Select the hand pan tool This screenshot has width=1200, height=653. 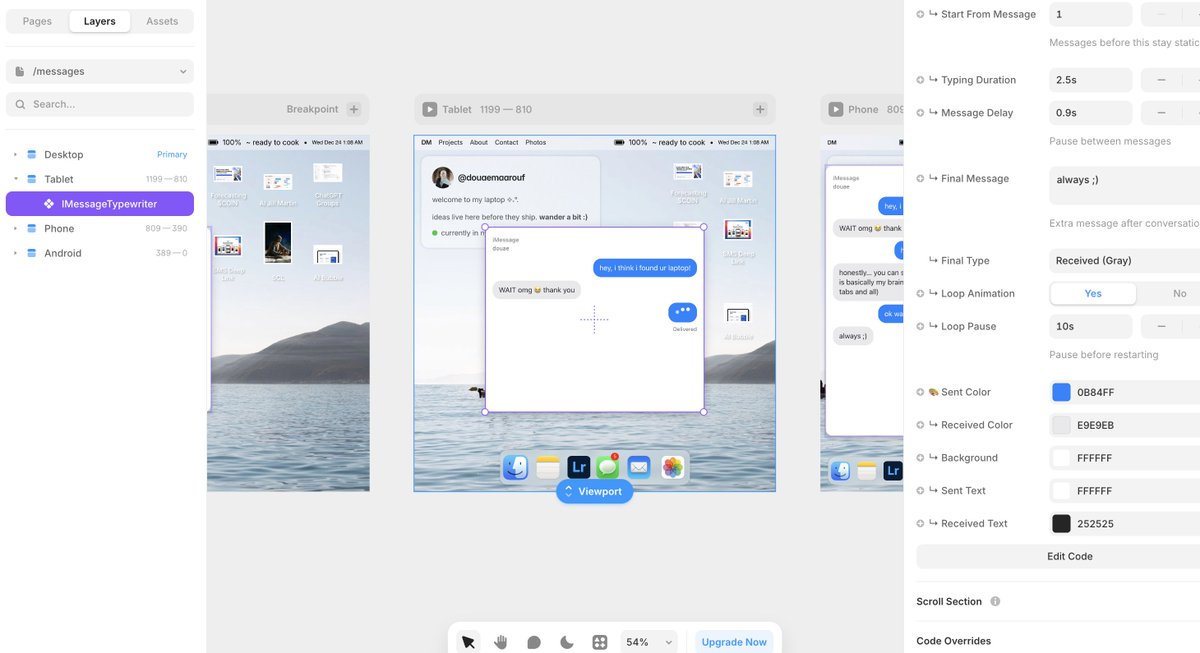[x=501, y=642]
